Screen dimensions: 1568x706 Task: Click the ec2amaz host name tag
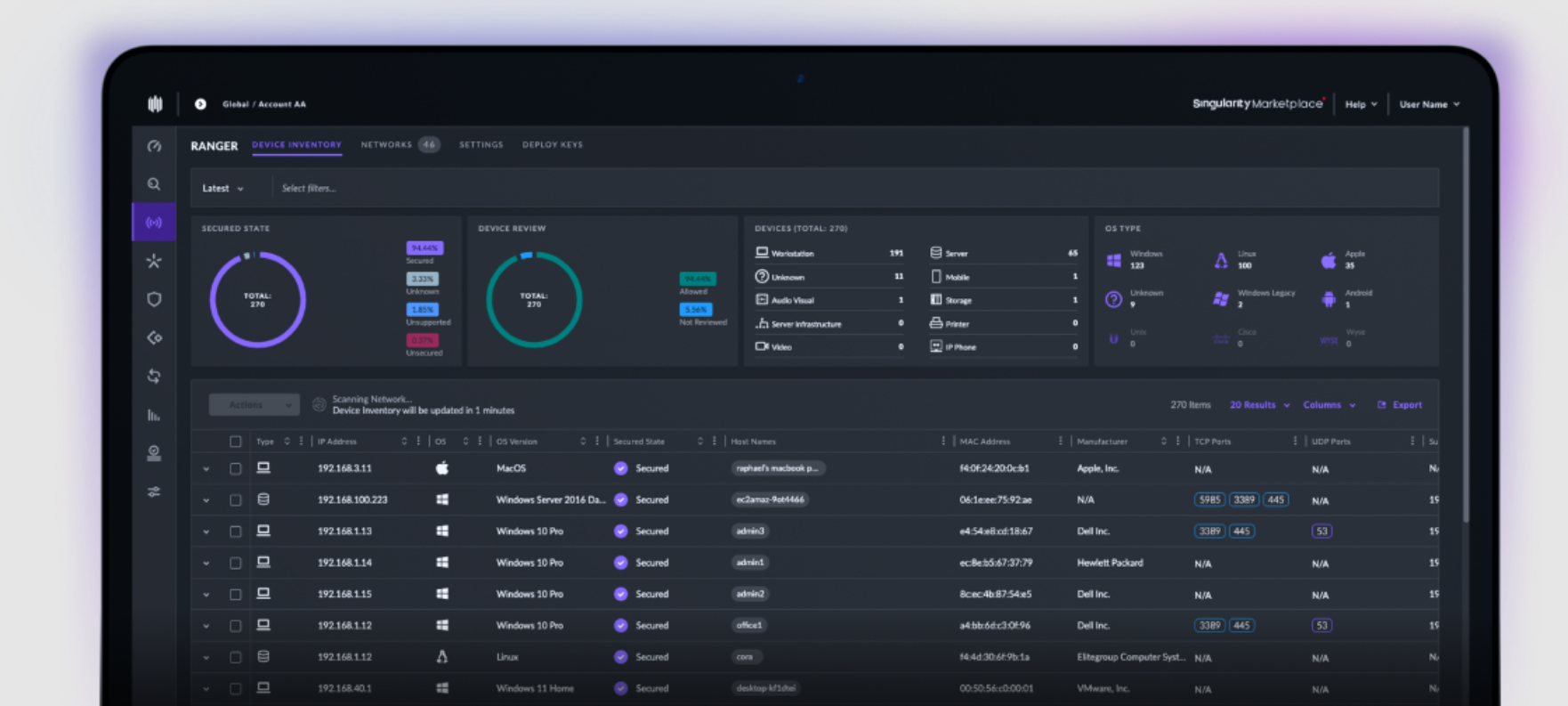771,499
